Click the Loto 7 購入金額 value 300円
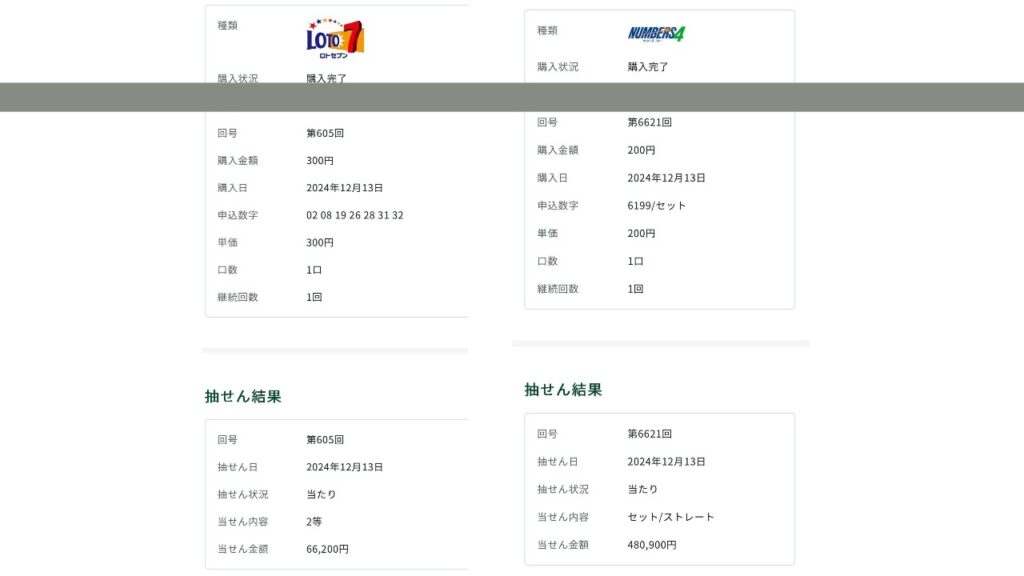Screen dimensions: 1024x576 320,160
